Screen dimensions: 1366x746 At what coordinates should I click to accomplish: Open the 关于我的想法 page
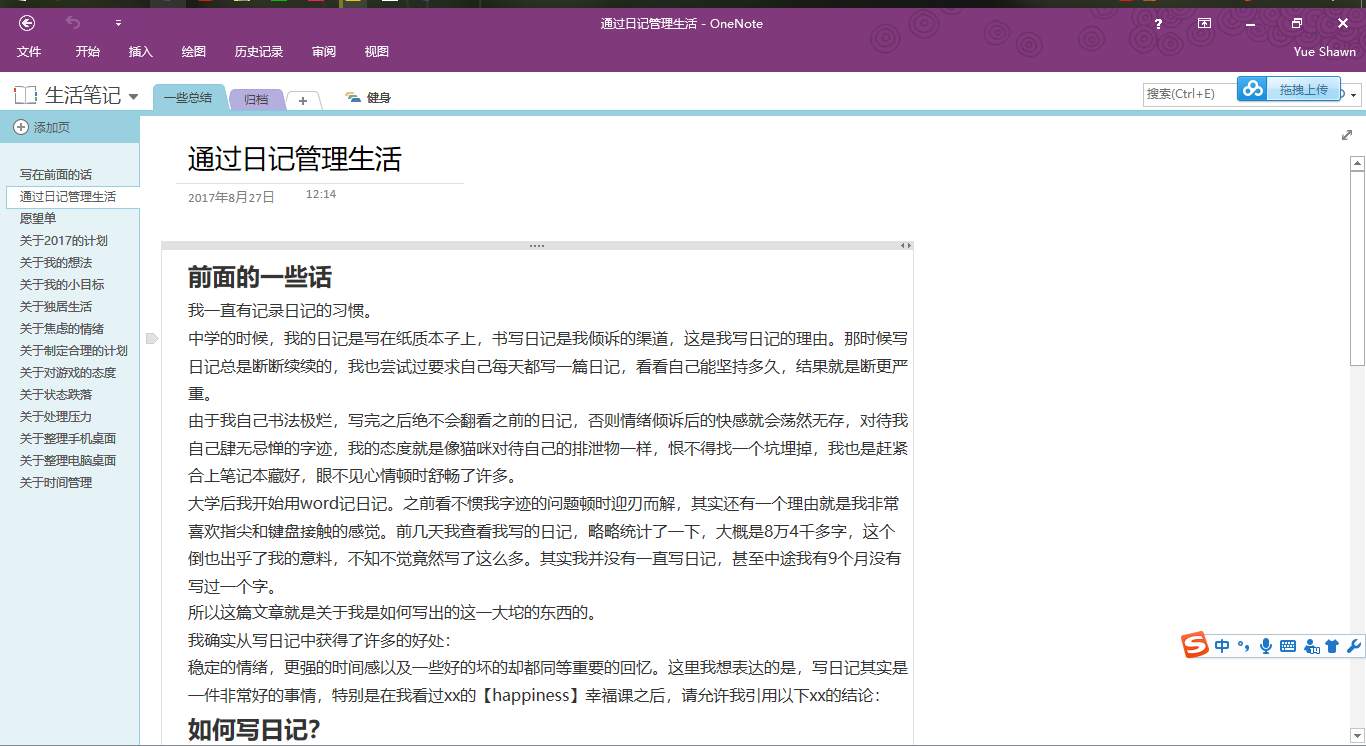[x=56, y=263]
